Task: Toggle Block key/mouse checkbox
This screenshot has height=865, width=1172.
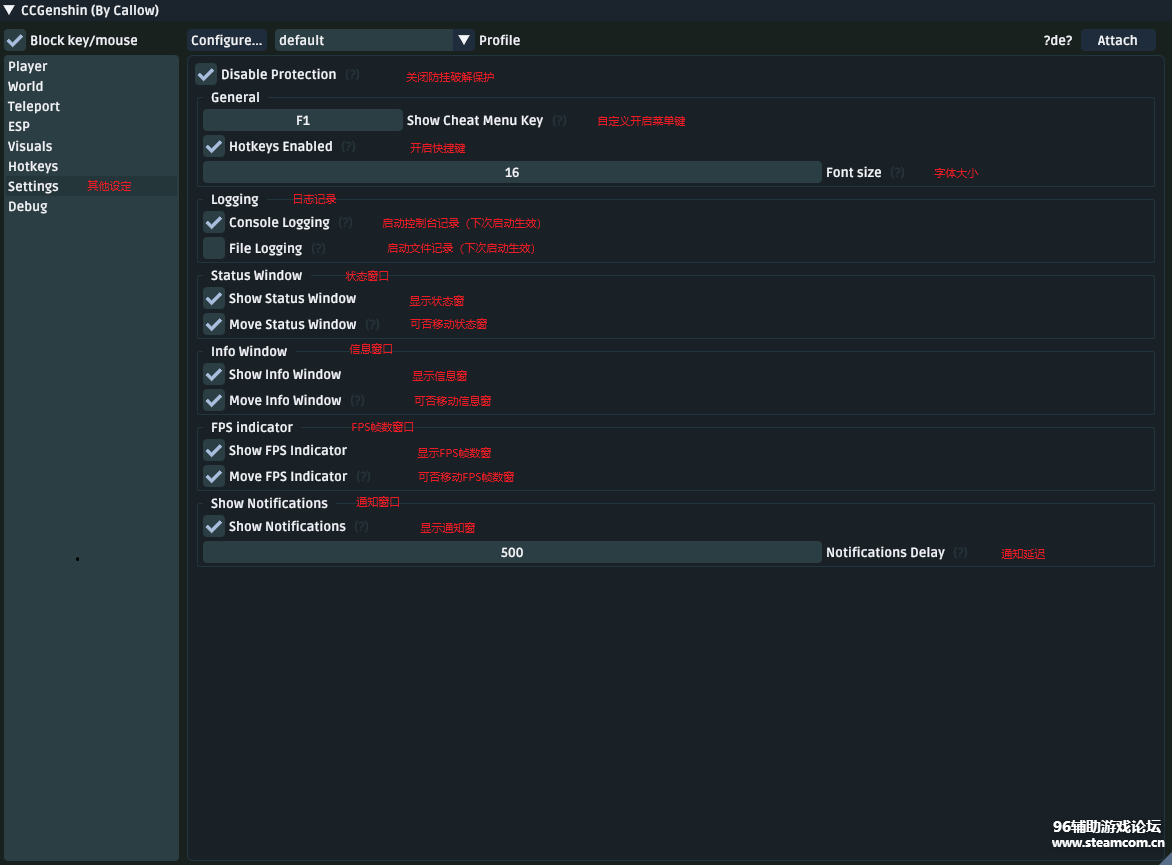Action: coord(15,40)
